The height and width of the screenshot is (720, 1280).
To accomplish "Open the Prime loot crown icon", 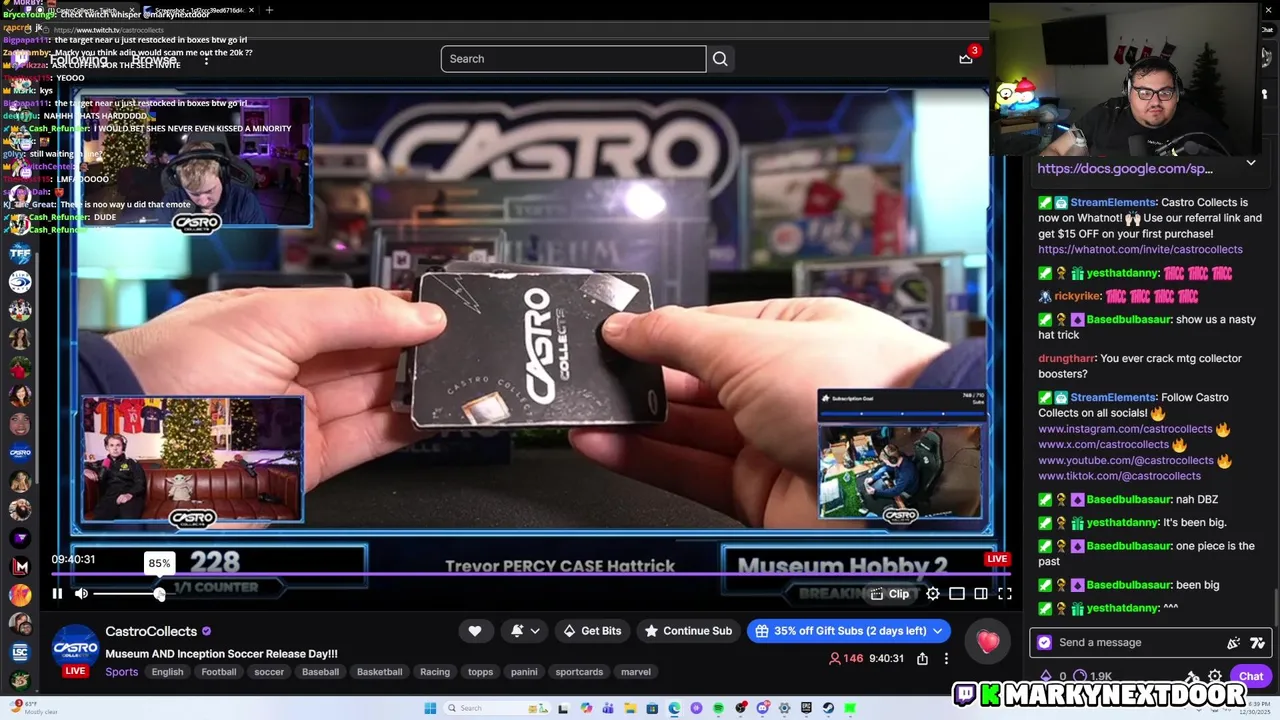I will 966,58.
